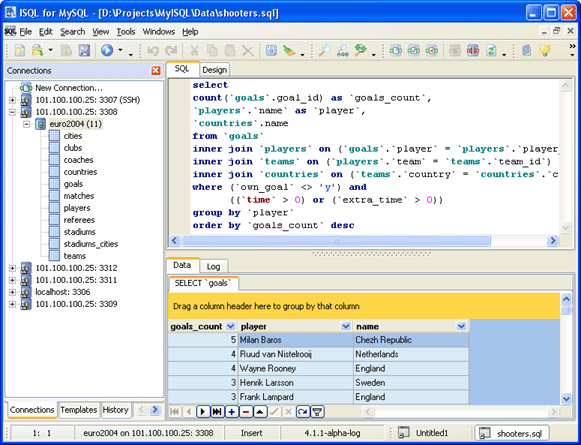Click the refresh icon with green arrows

click(491, 50)
